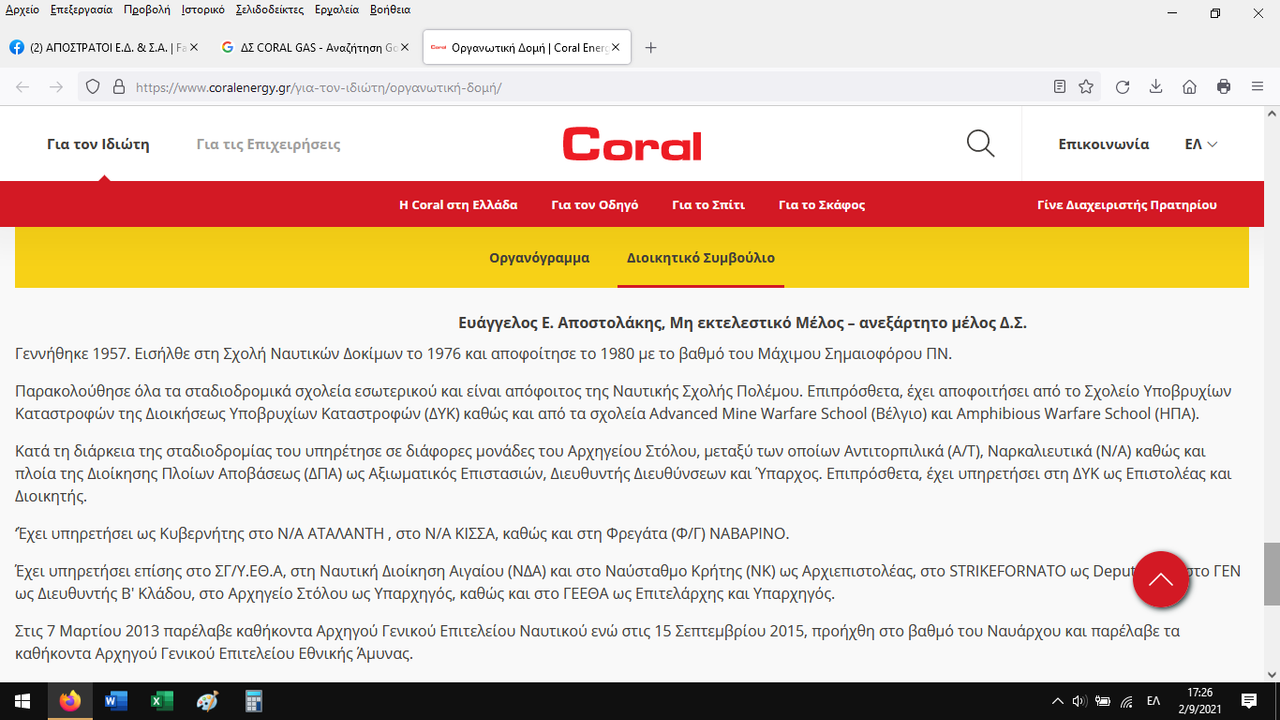
Task: Select the Διοικητικό Συμβούλιο tab
Action: [x=701, y=257]
